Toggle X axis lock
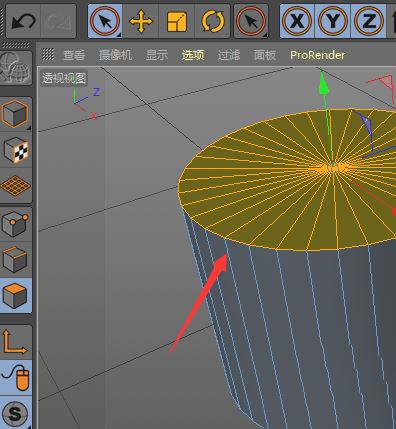 [297, 21]
